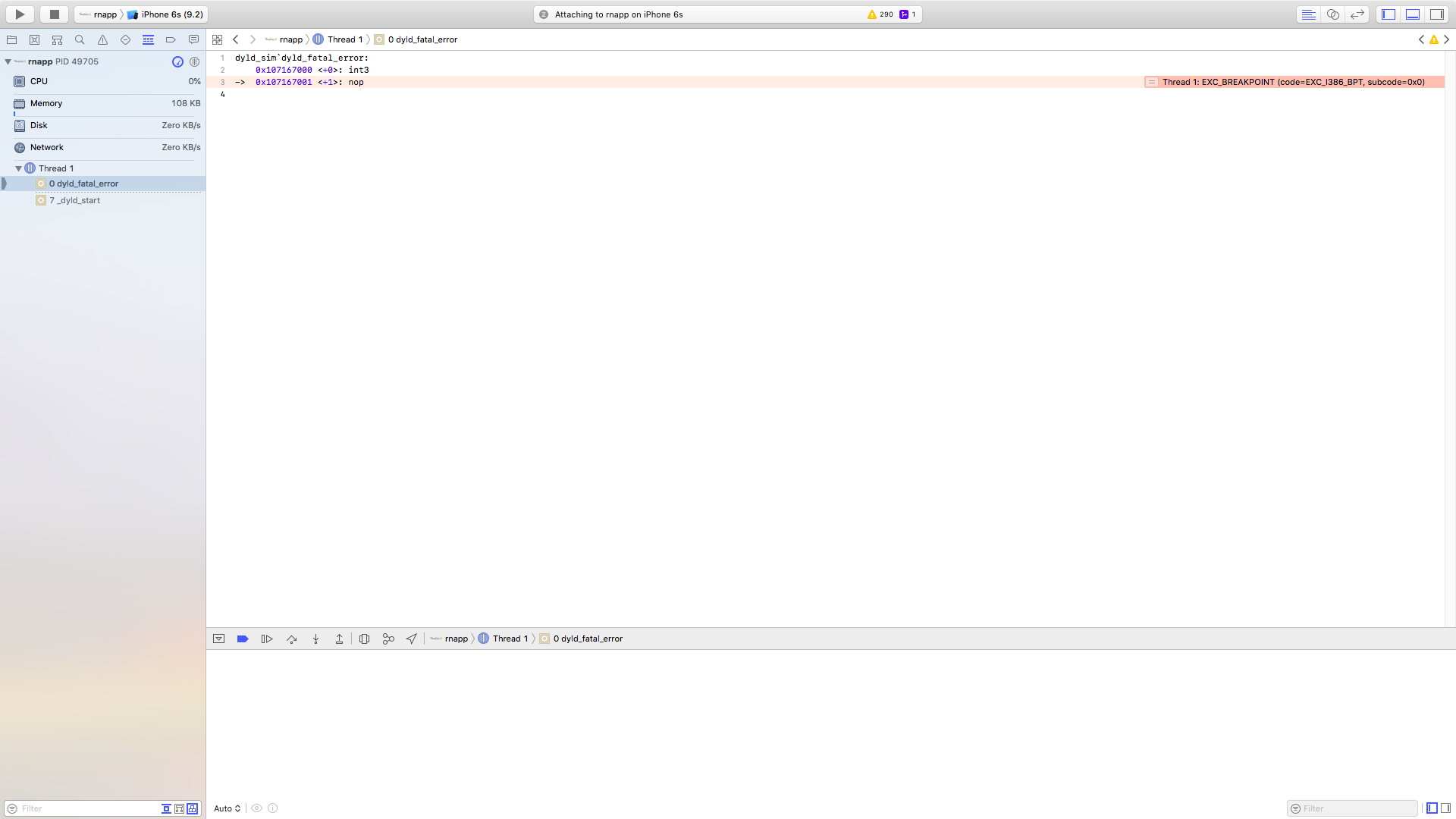This screenshot has height=819, width=1456.
Task: Click the Quick Look eye icon
Action: [257, 808]
